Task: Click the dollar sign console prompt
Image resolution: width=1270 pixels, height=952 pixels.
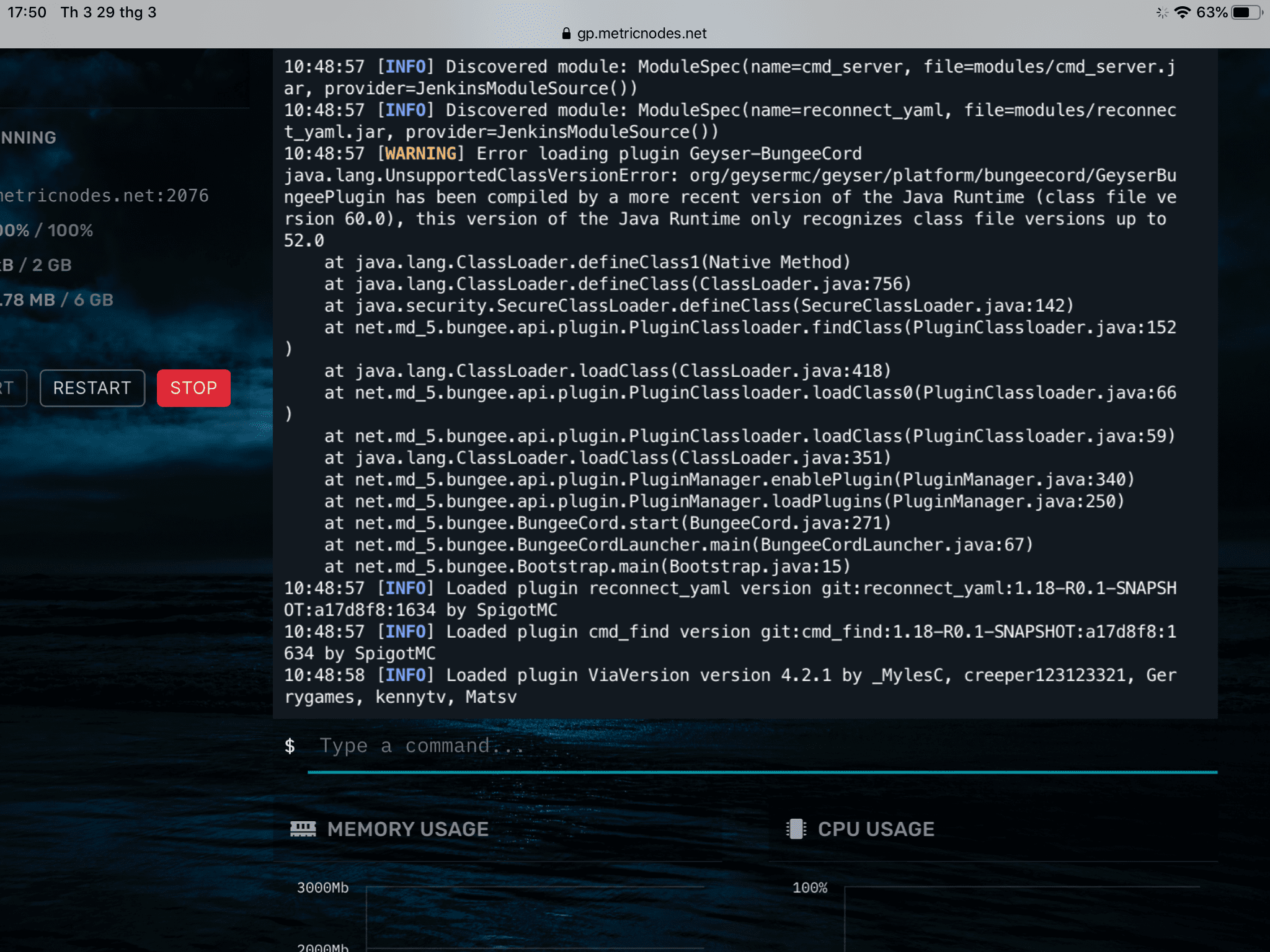Action: click(x=290, y=746)
